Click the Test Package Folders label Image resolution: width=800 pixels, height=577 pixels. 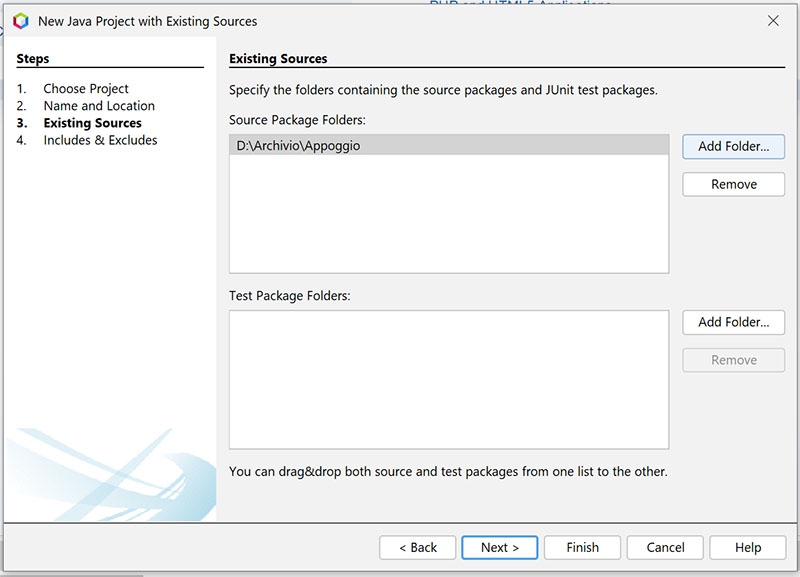290,296
